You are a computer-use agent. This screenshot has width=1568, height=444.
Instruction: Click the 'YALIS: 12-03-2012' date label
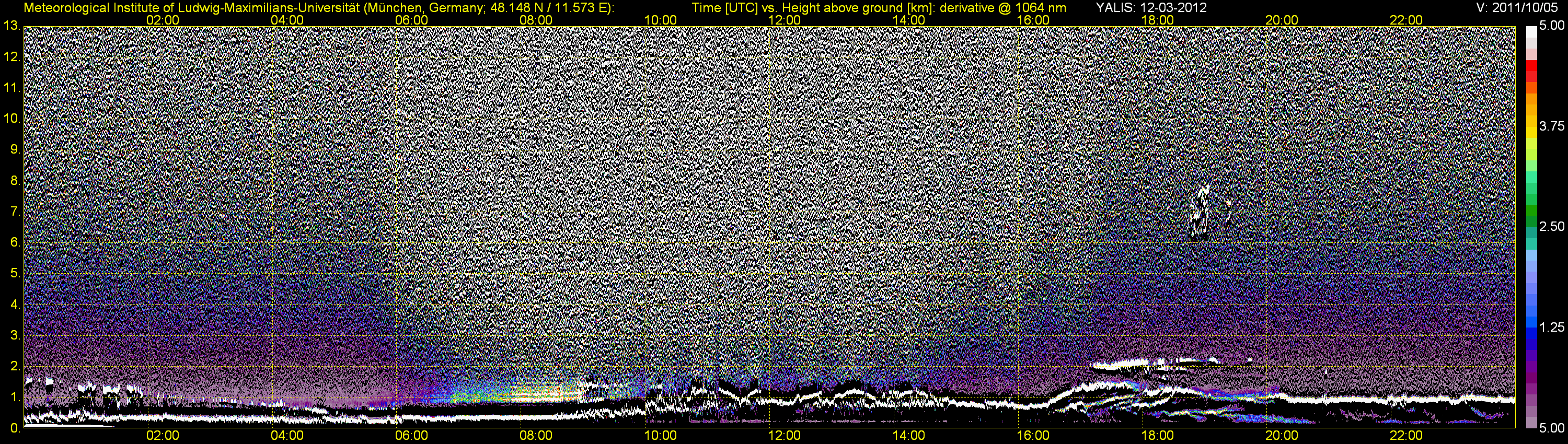click(1151, 8)
